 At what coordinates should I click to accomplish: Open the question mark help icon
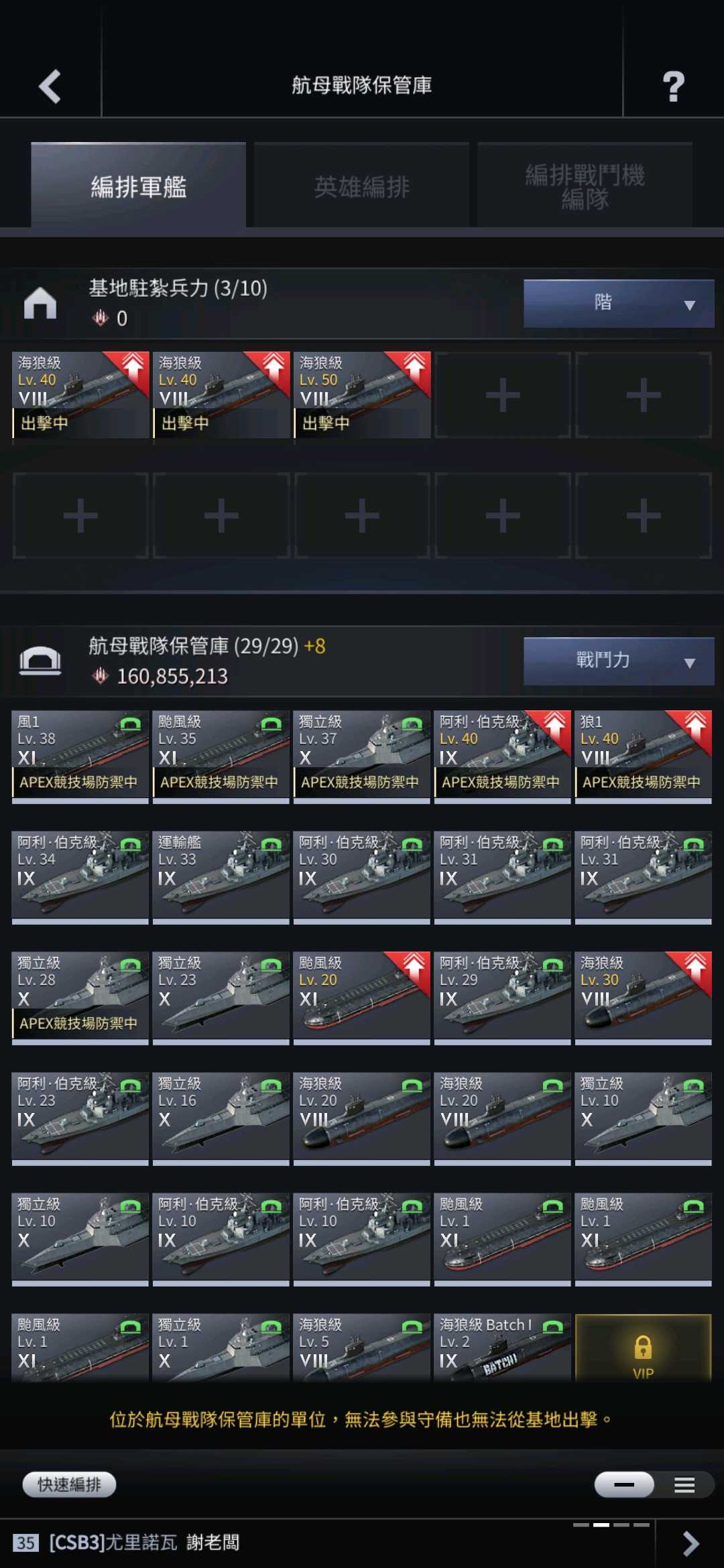click(673, 86)
